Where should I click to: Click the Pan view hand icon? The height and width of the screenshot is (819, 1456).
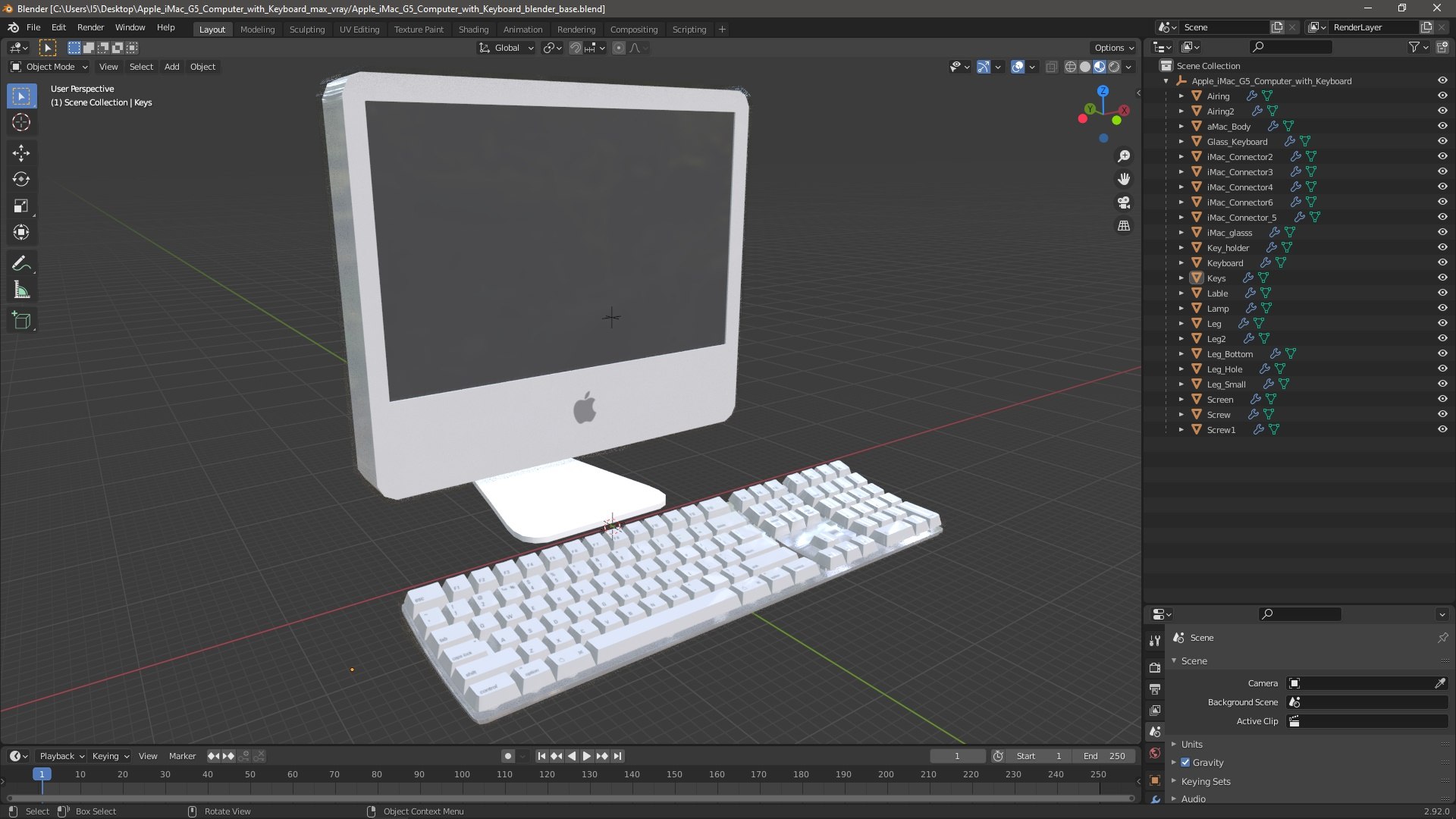(x=1124, y=179)
